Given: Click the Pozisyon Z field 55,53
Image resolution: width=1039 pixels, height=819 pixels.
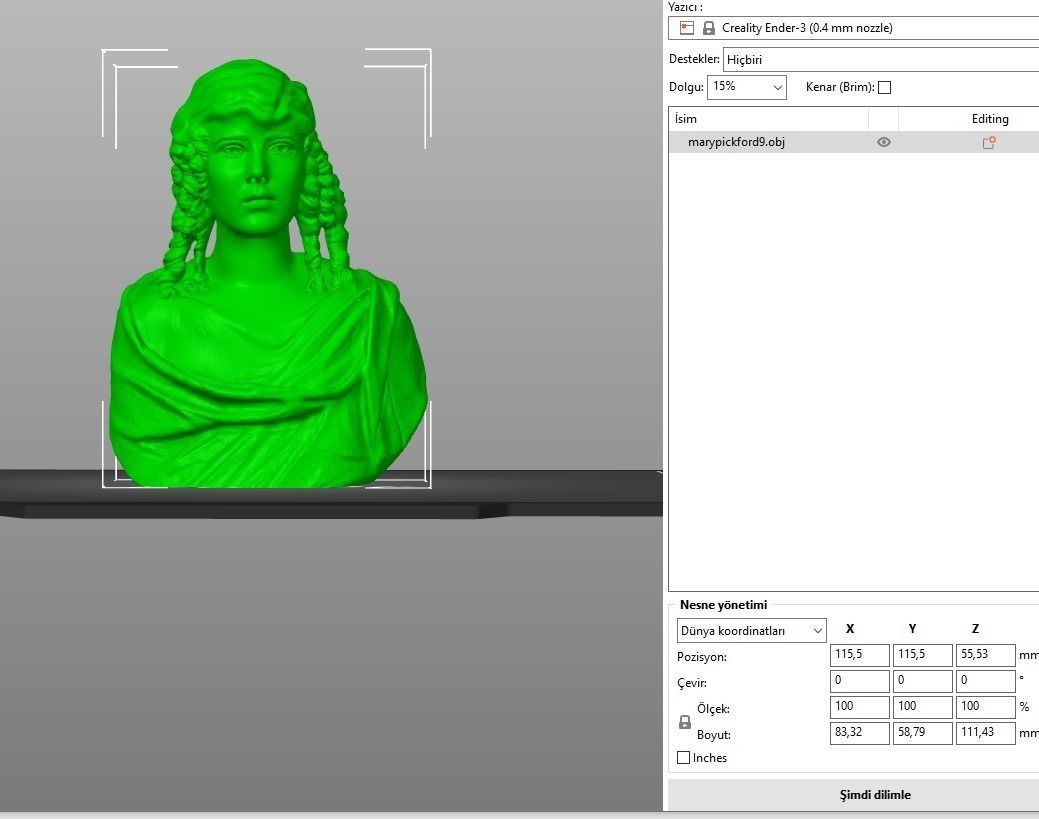Looking at the screenshot, I should (x=985, y=655).
